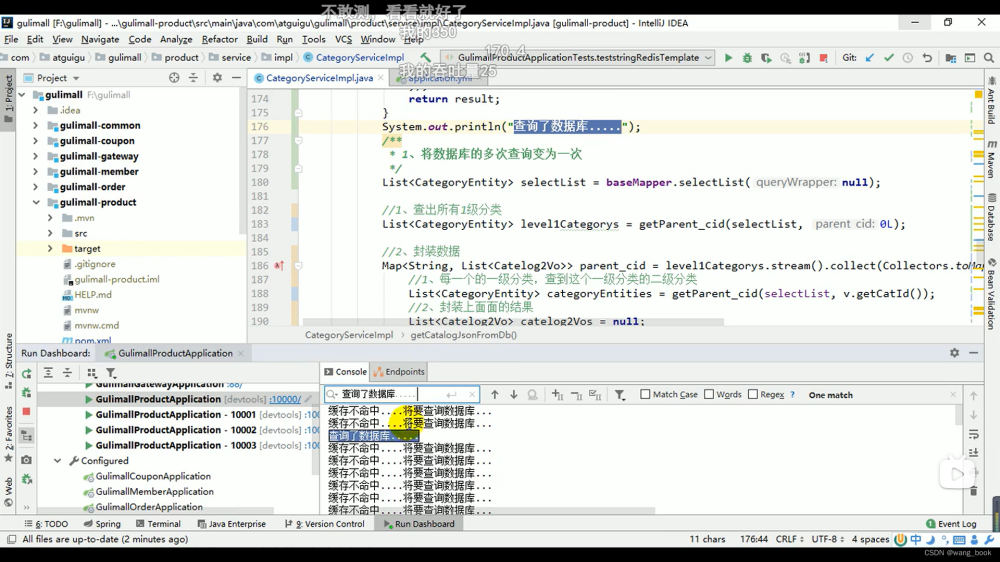The width and height of the screenshot is (1000, 562).
Task: Open the Maven side panel
Action: [x=991, y=159]
